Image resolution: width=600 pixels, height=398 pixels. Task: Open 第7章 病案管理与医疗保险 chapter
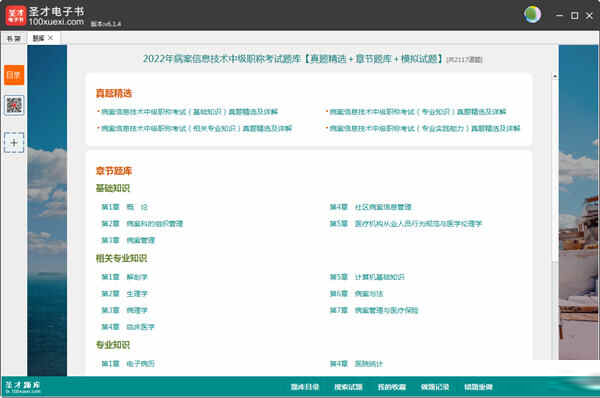[374, 310]
